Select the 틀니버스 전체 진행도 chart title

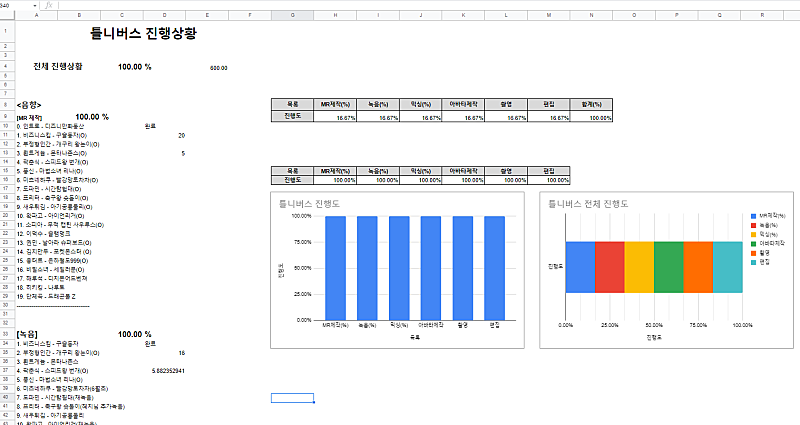click(x=588, y=203)
